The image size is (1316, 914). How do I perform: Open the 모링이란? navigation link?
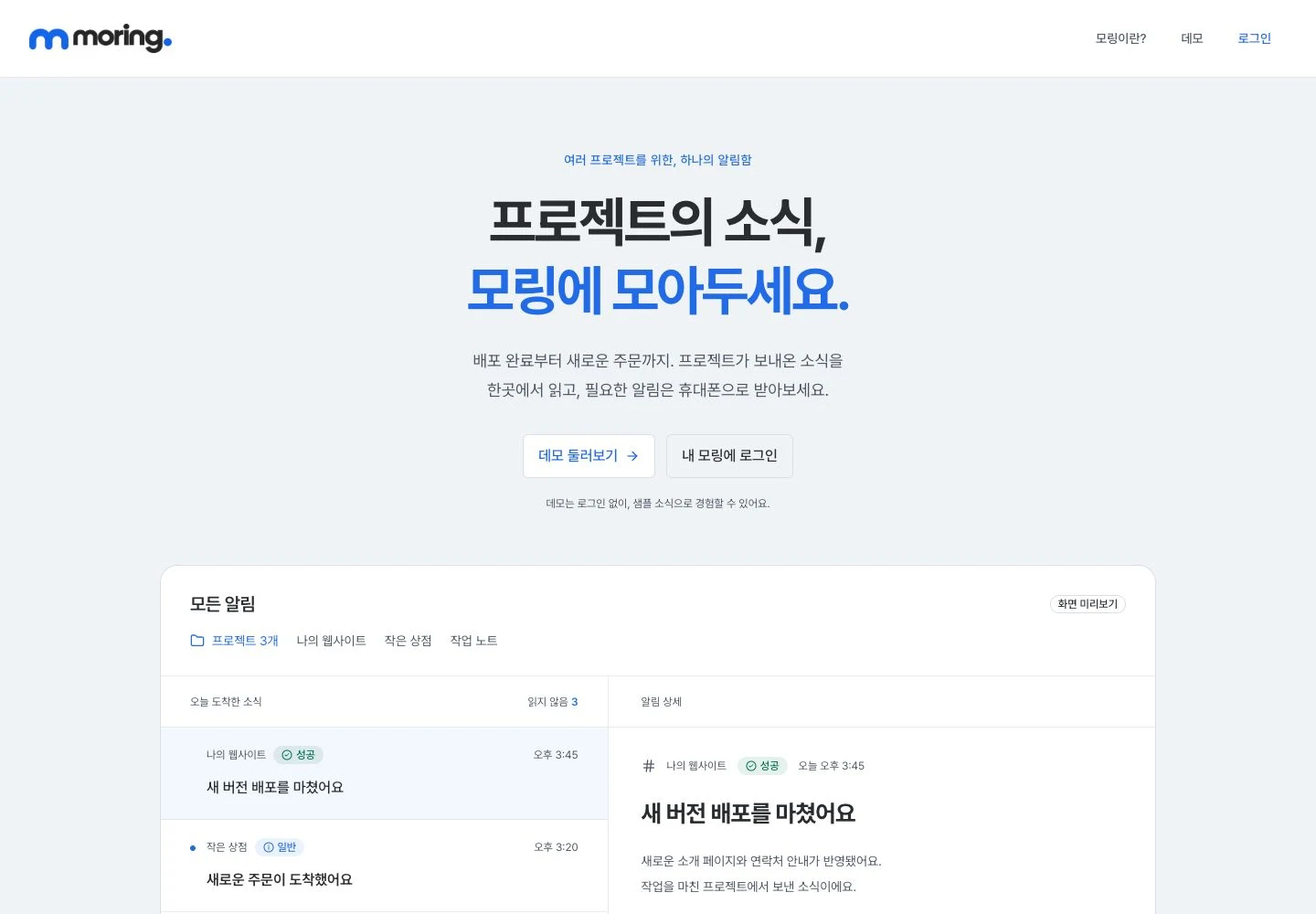[1120, 38]
